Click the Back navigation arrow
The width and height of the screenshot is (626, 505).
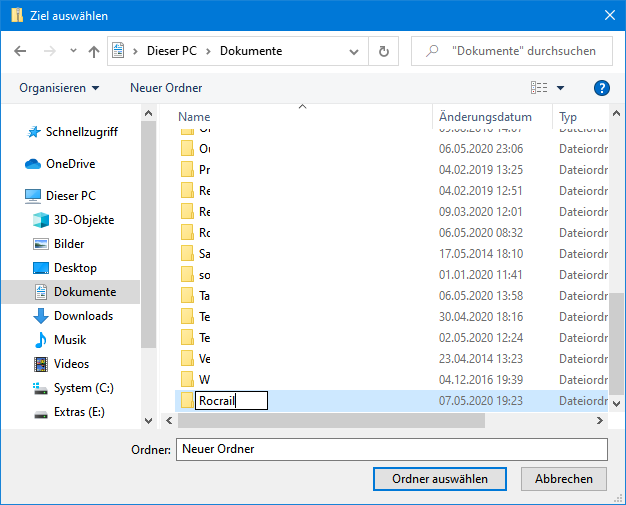[20, 51]
